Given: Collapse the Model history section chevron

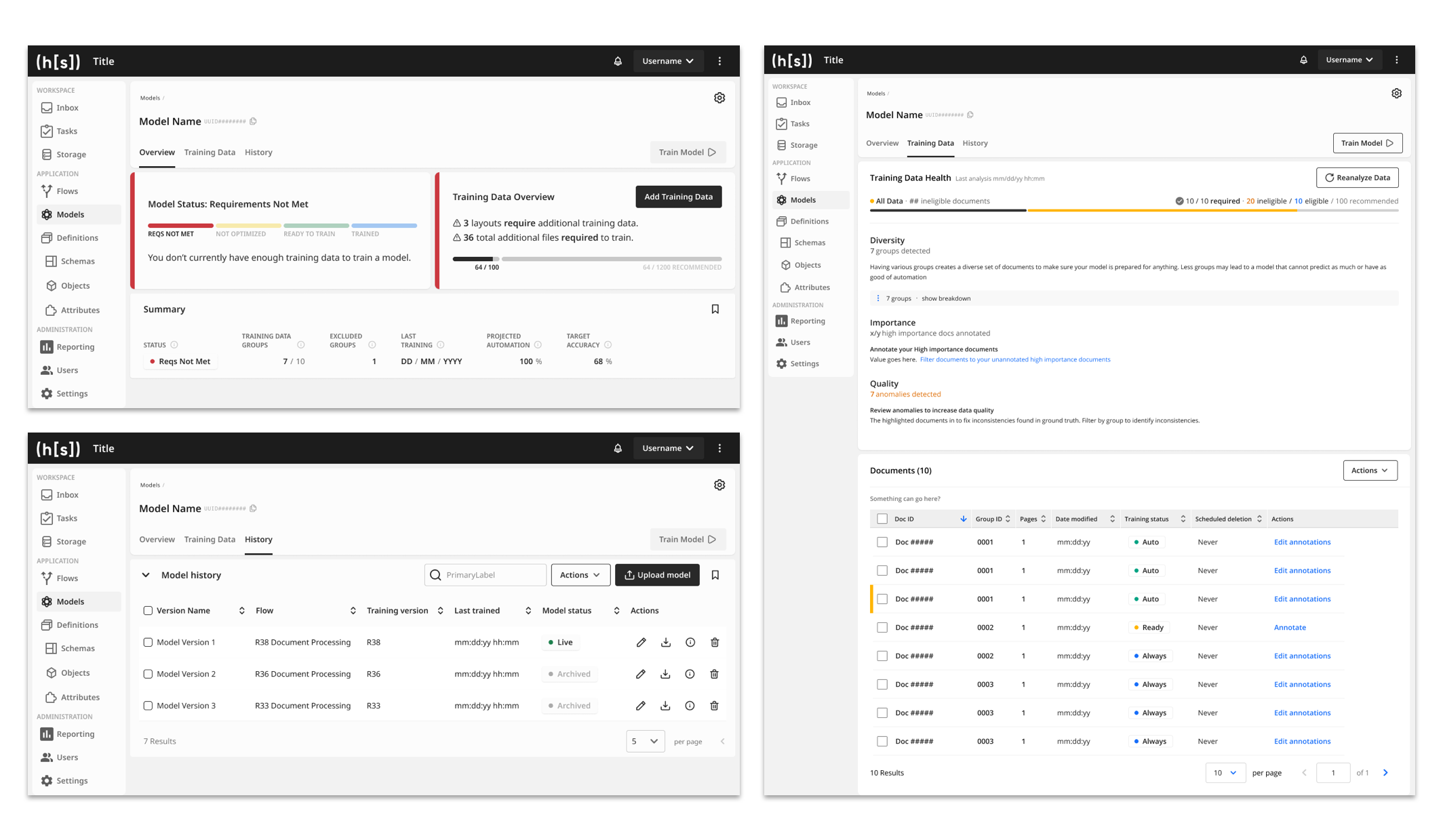Looking at the screenshot, I should click(x=146, y=575).
